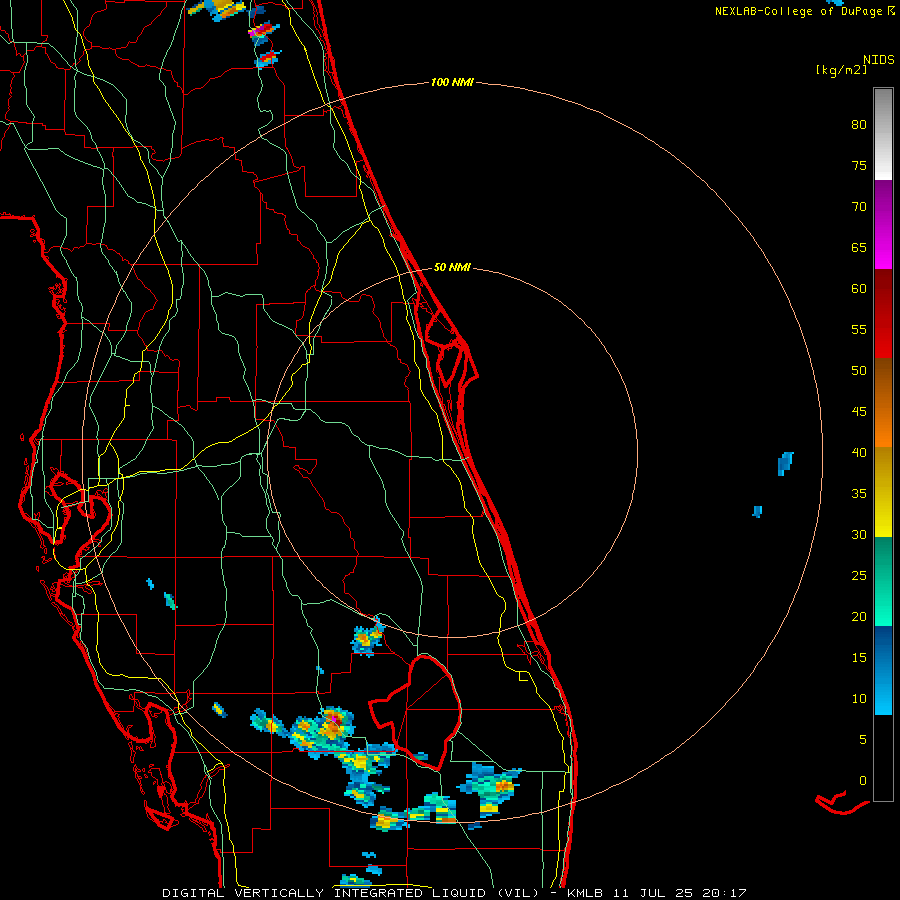
Task: Click the 40 value on the scale
Action: pos(859,452)
